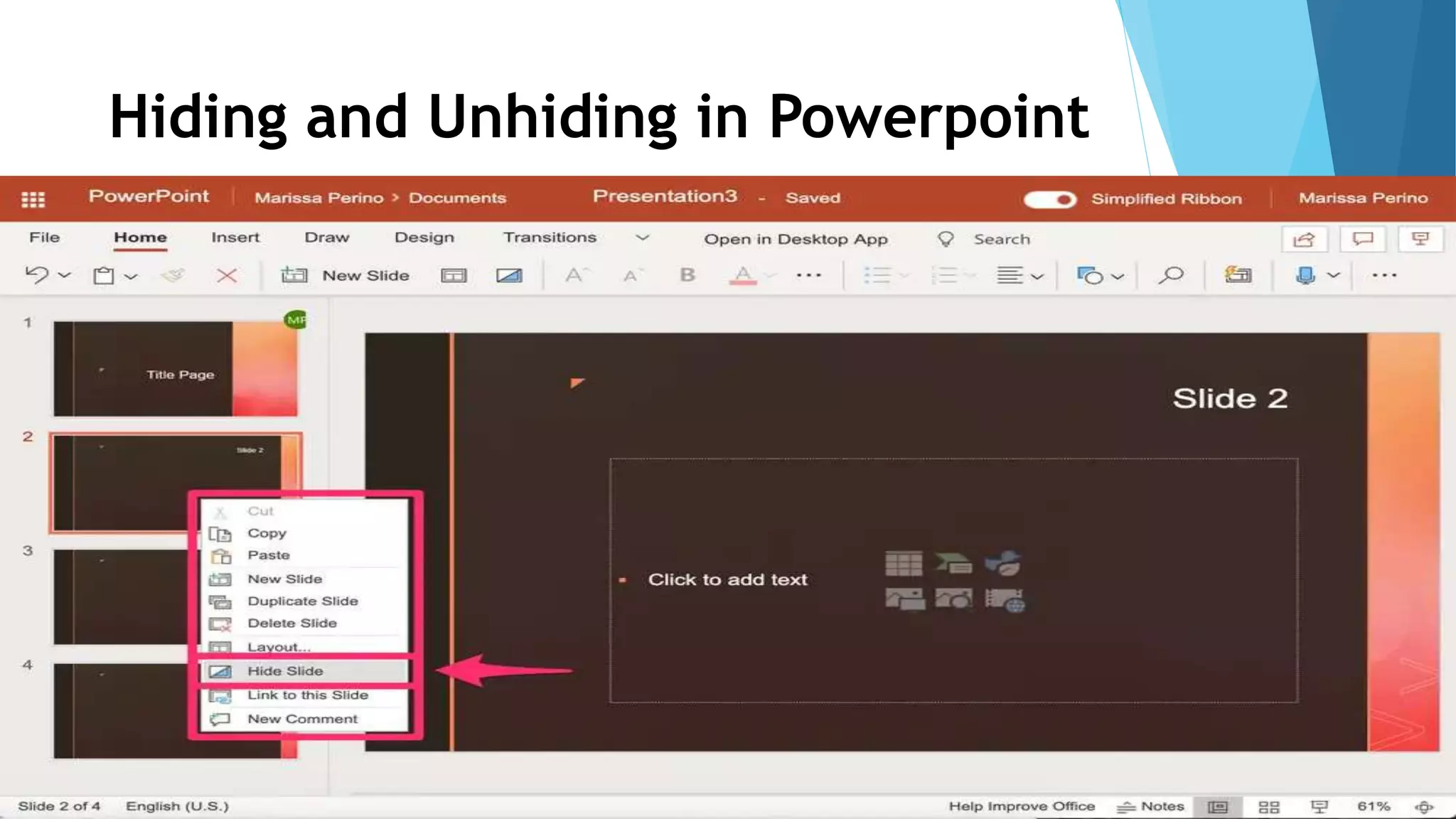Expand the numbering dropdown arrow
The width and height of the screenshot is (1456, 819).
pyautogui.click(x=970, y=276)
